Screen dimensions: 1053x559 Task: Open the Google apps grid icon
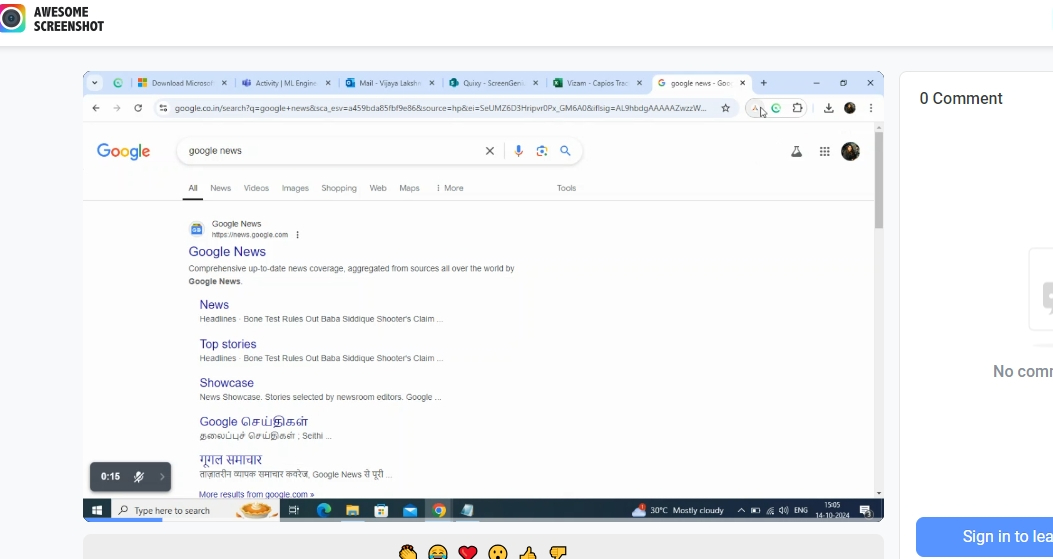point(825,152)
